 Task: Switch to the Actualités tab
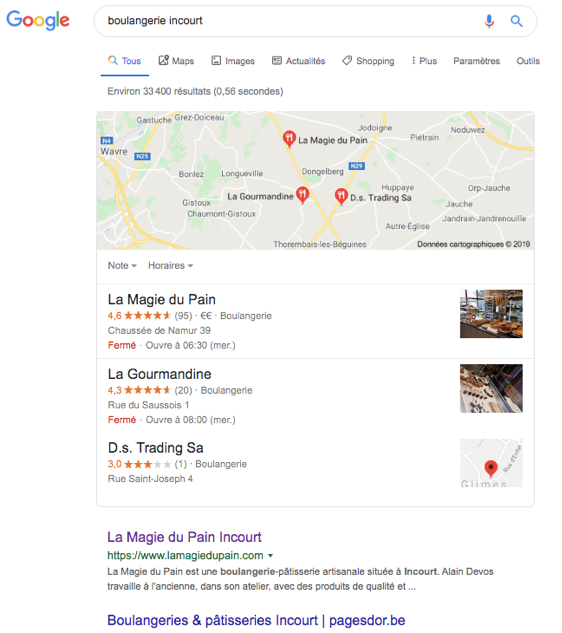pos(298,61)
